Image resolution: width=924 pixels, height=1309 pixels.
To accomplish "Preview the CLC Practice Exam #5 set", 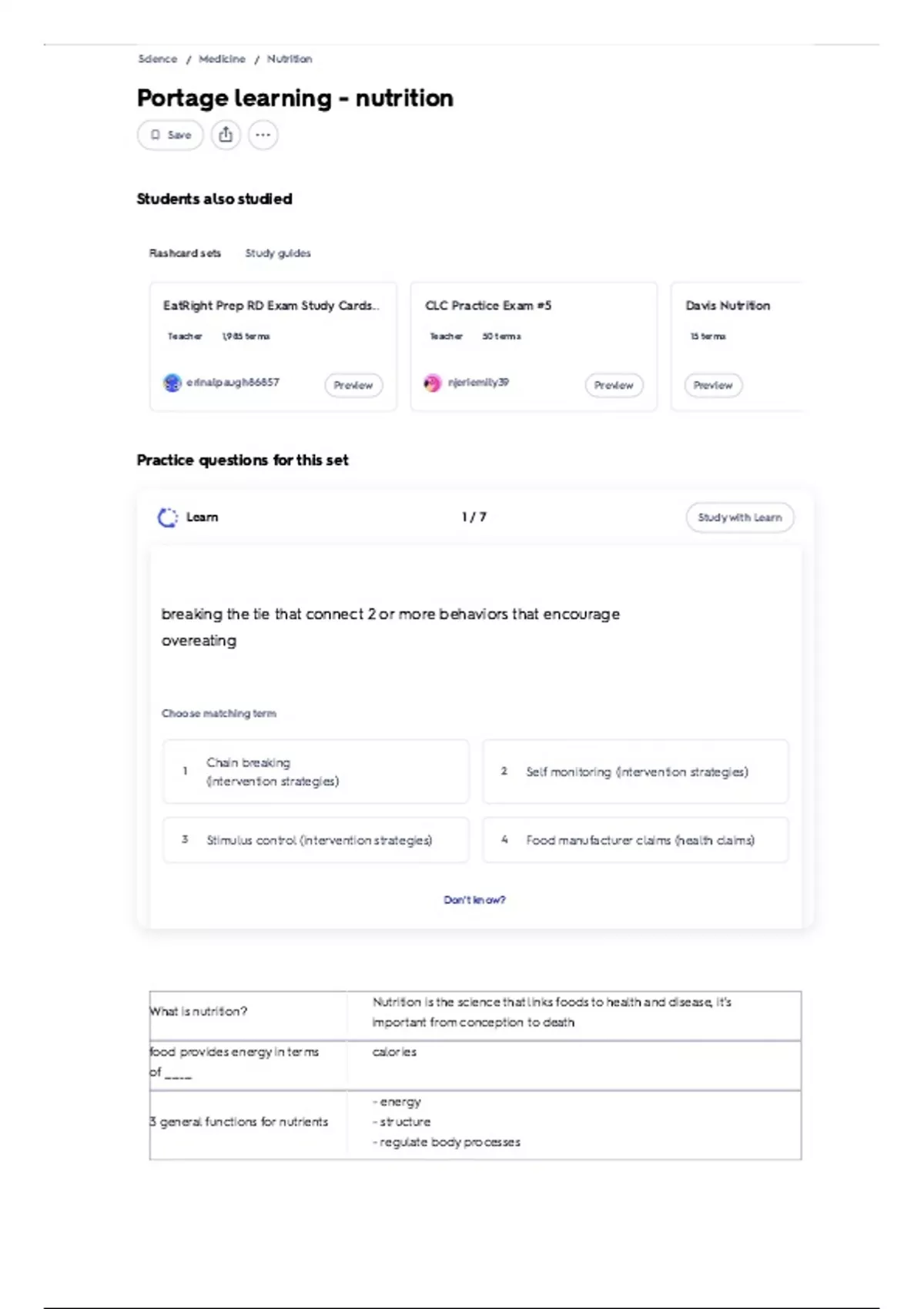I will [x=614, y=385].
